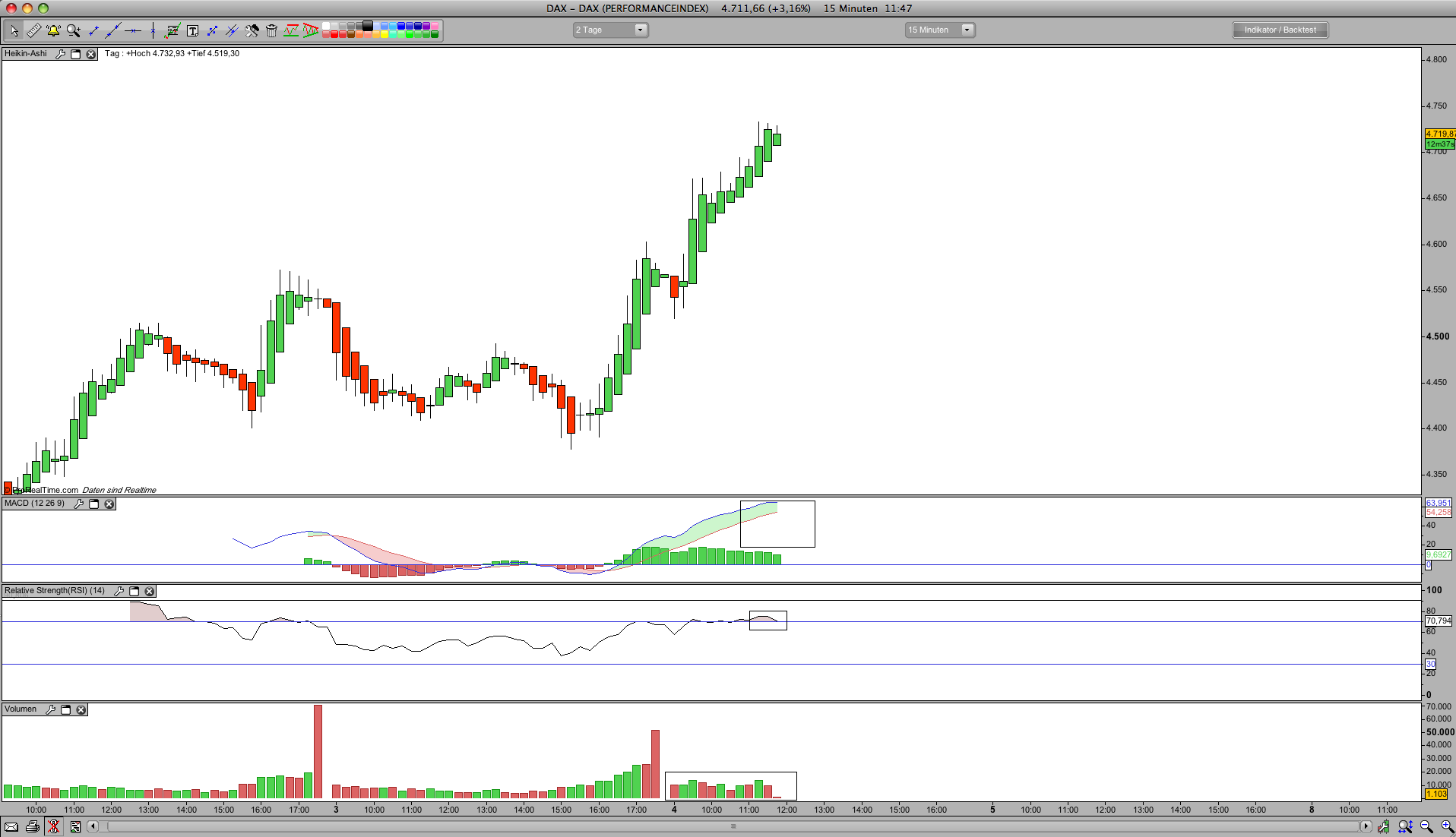The image size is (1456, 837).
Task: Open MACD indicator settings wrench
Action: [x=78, y=504]
